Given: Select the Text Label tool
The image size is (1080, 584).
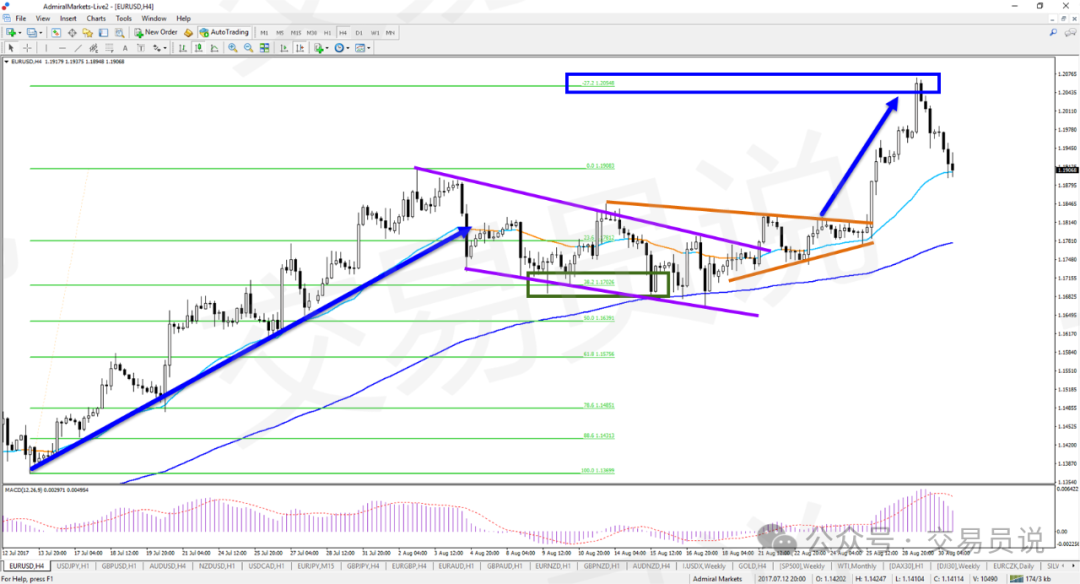Looking at the screenshot, I should [141, 48].
